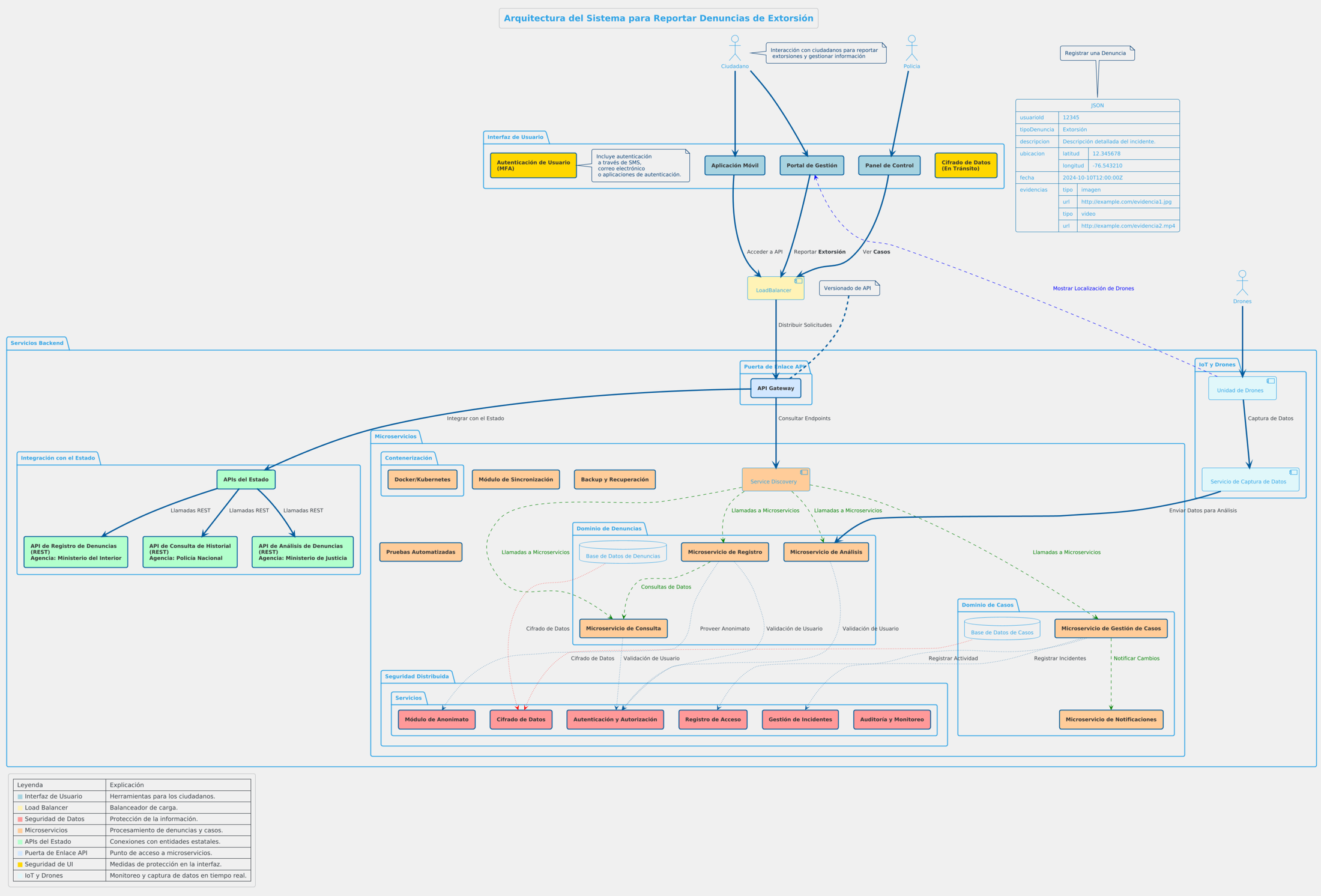Click the Versionado de API note
This screenshot has height=896, width=1321.
849,288
